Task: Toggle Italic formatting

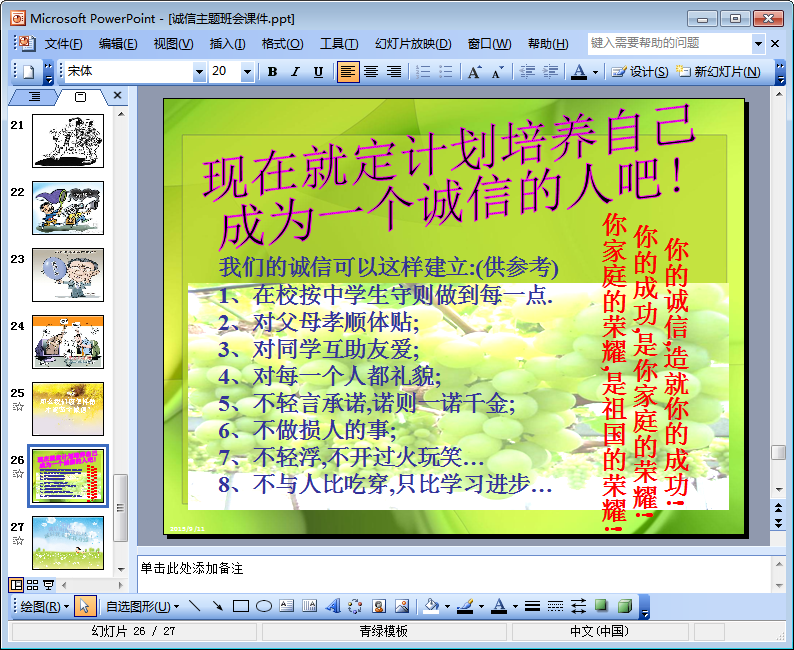Action: point(295,72)
